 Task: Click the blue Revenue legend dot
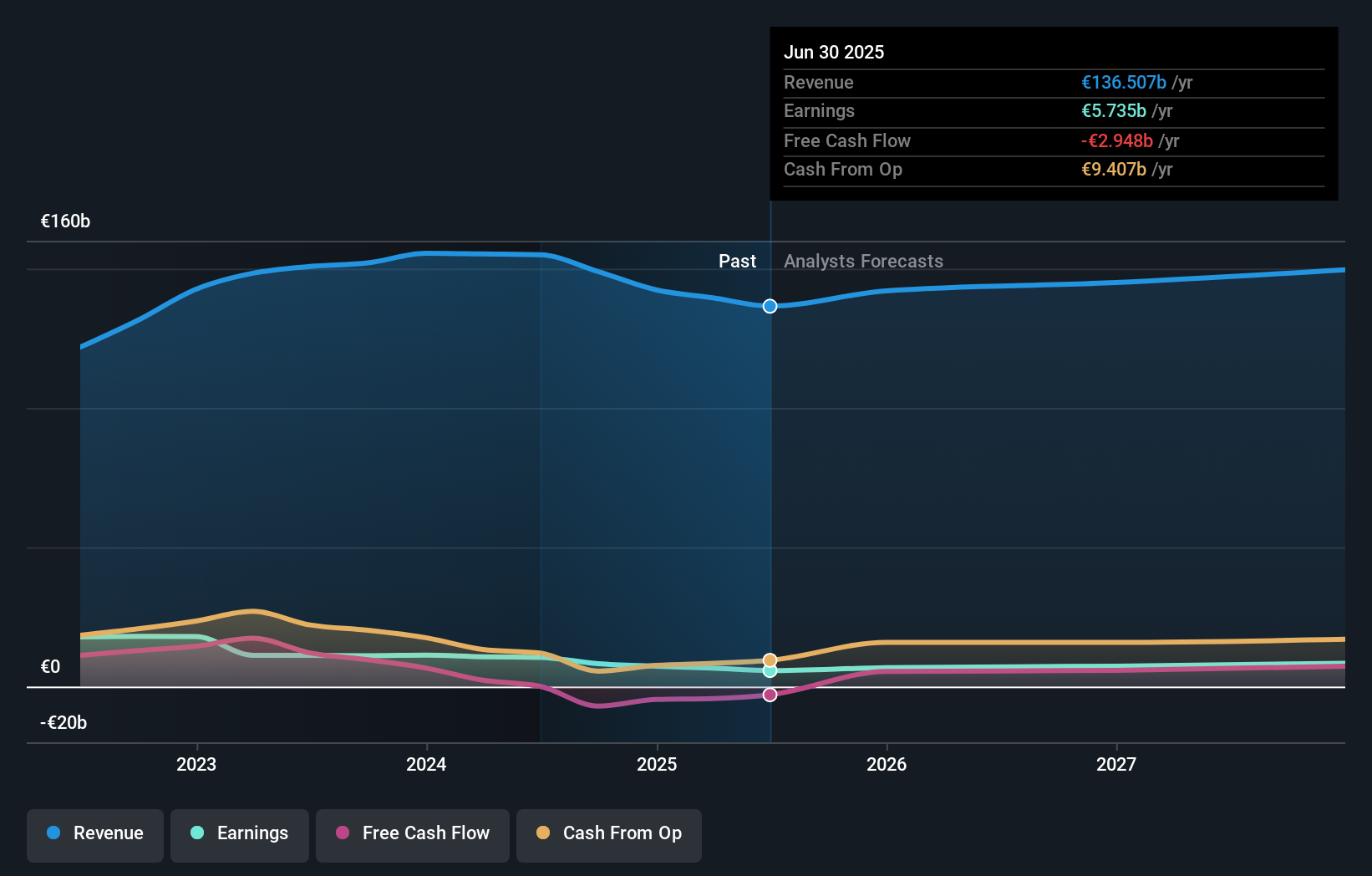point(53,833)
